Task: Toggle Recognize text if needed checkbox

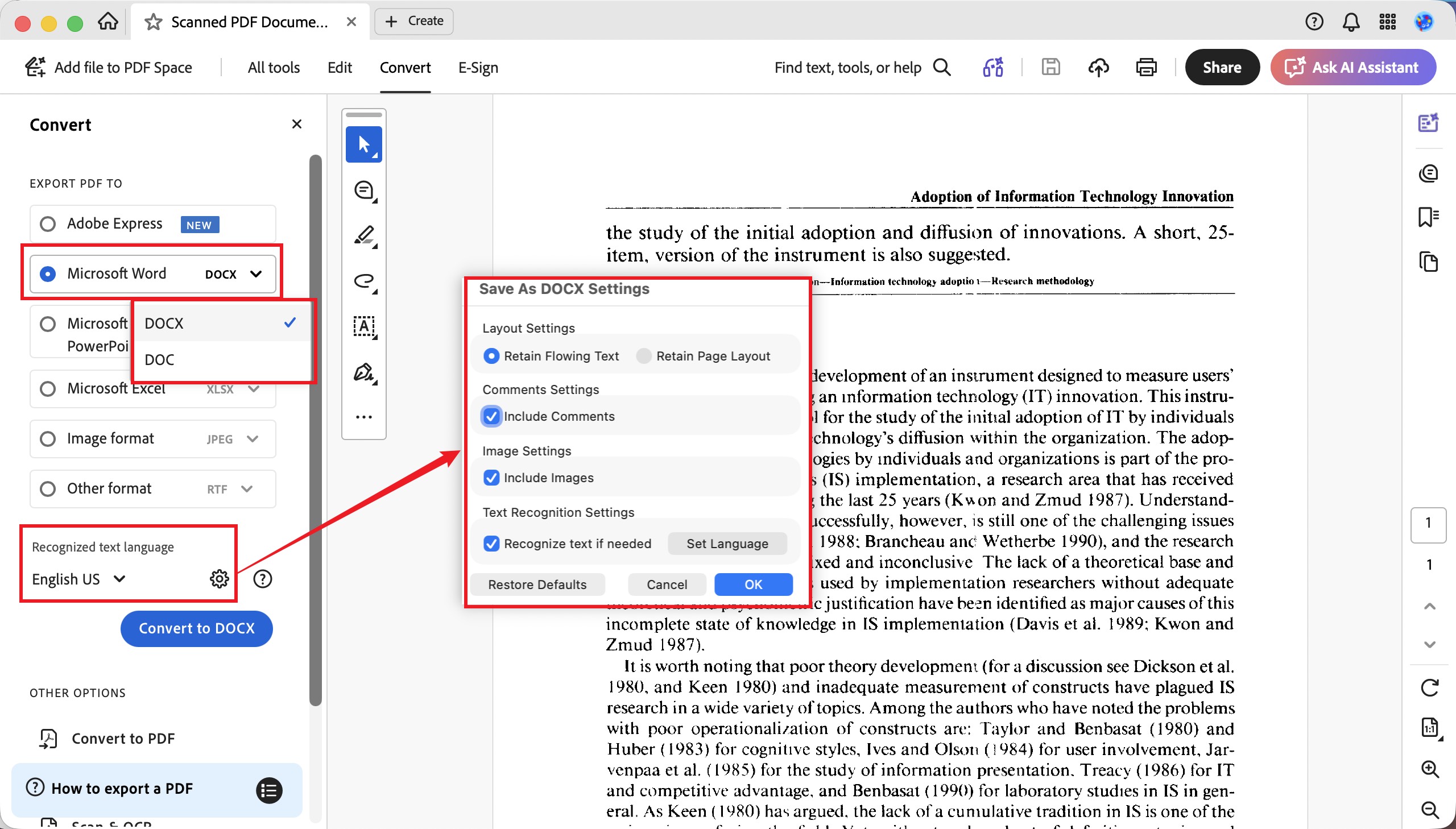Action: (491, 544)
